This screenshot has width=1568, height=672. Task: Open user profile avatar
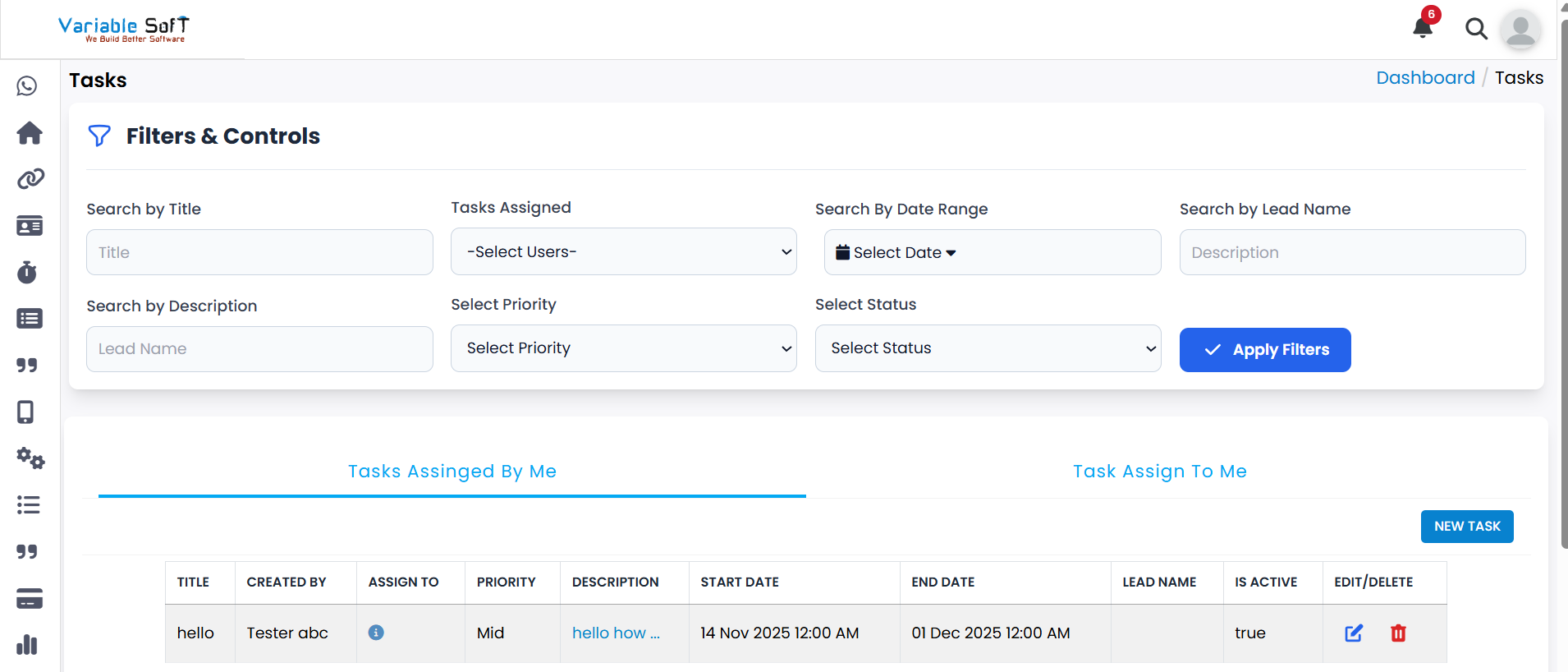click(1520, 30)
